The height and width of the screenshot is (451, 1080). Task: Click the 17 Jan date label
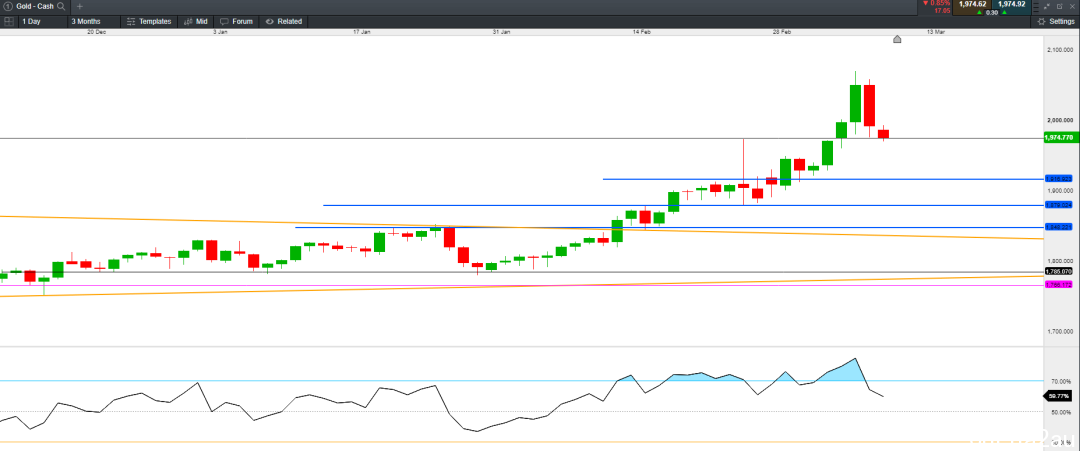point(363,32)
